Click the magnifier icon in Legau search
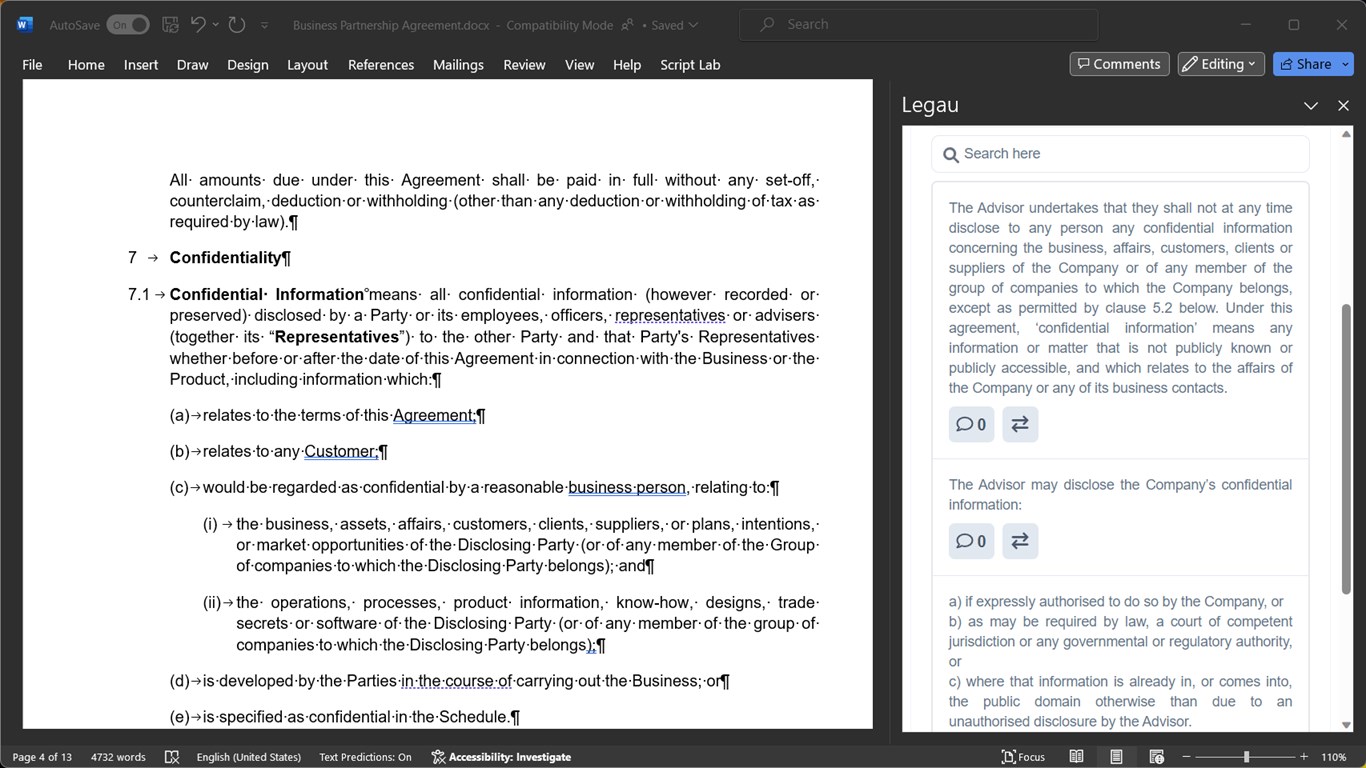Image resolution: width=1366 pixels, height=768 pixels. pyautogui.click(x=951, y=155)
